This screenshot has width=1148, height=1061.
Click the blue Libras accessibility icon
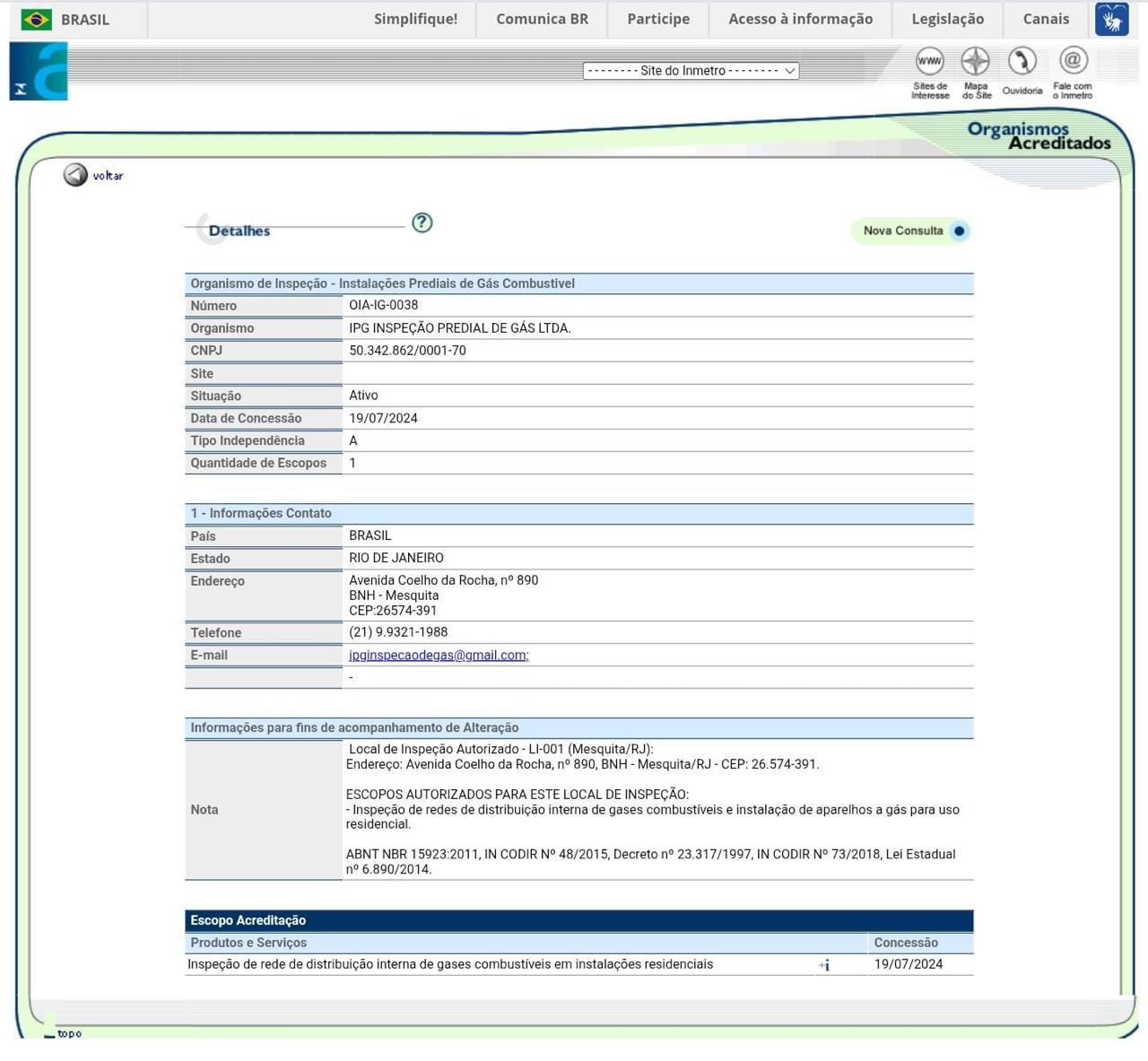(1111, 18)
